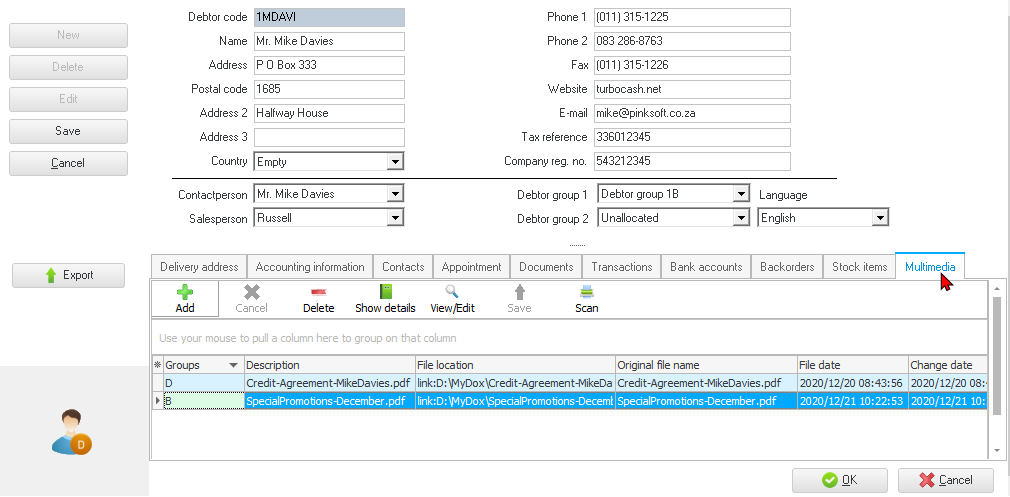Expand the Country dropdown
This screenshot has height=497, width=1010.
(x=395, y=162)
